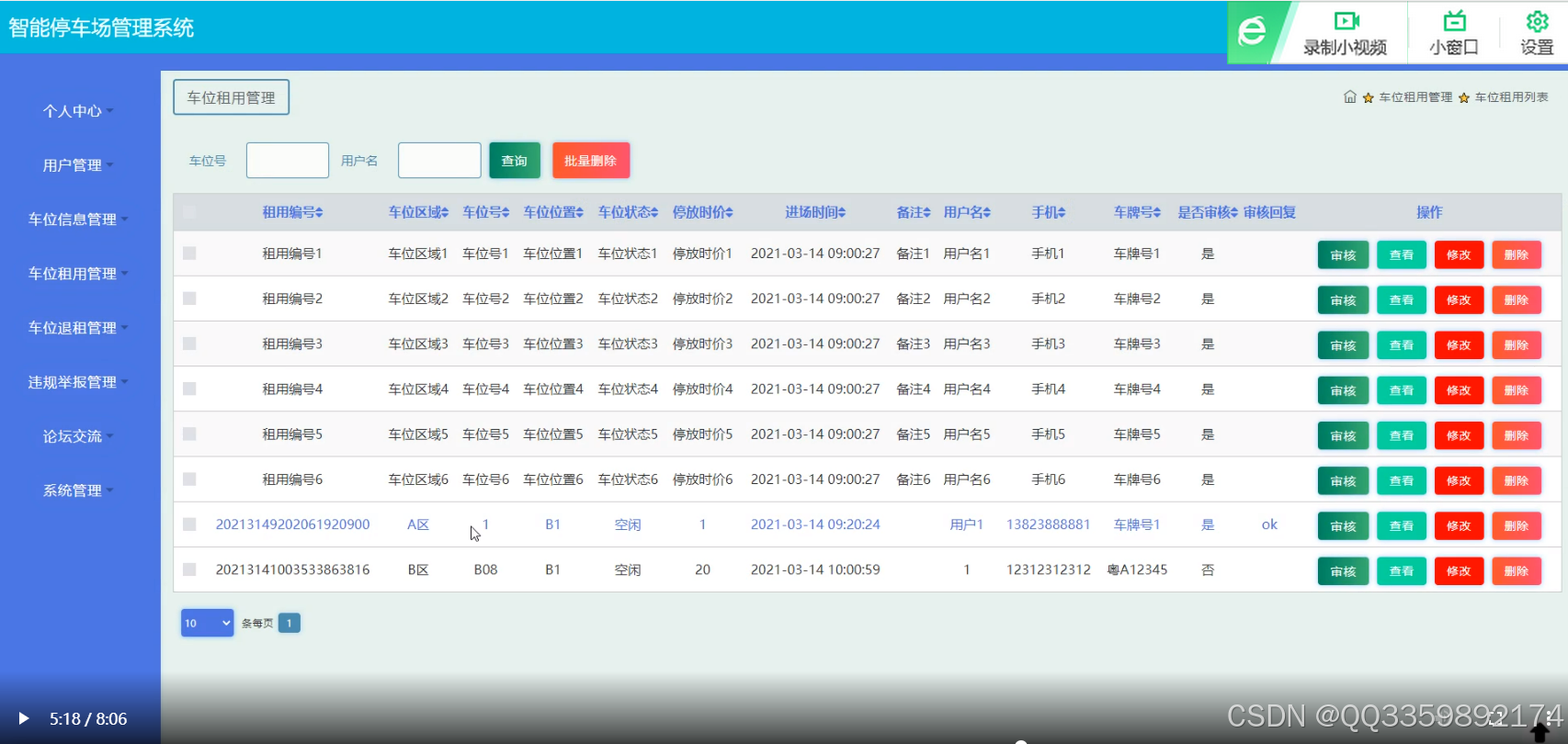Open 车位租用管理 breadcrumb link

[1415, 97]
